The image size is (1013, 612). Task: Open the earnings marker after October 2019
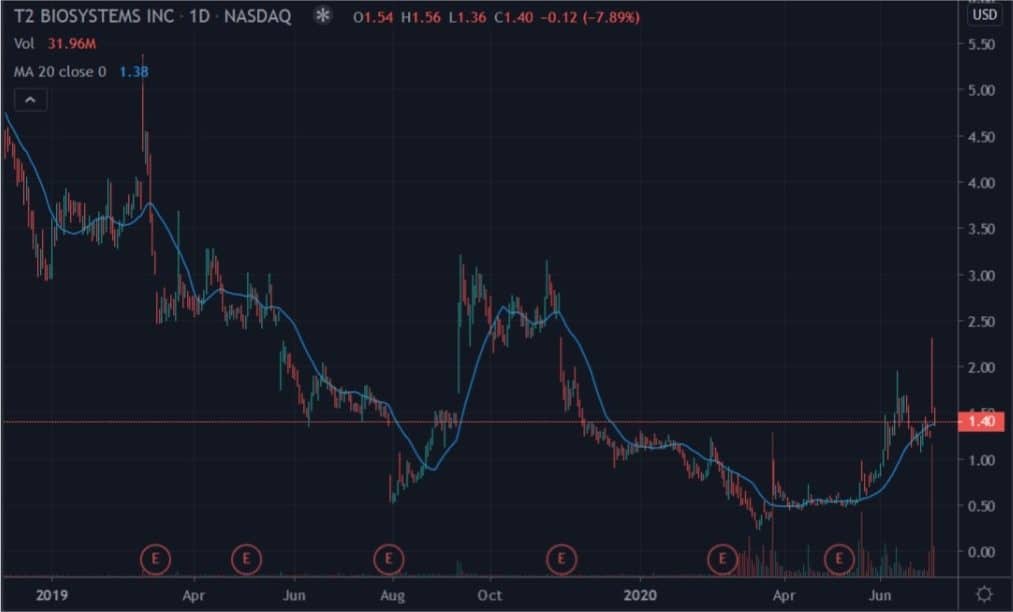[561, 558]
